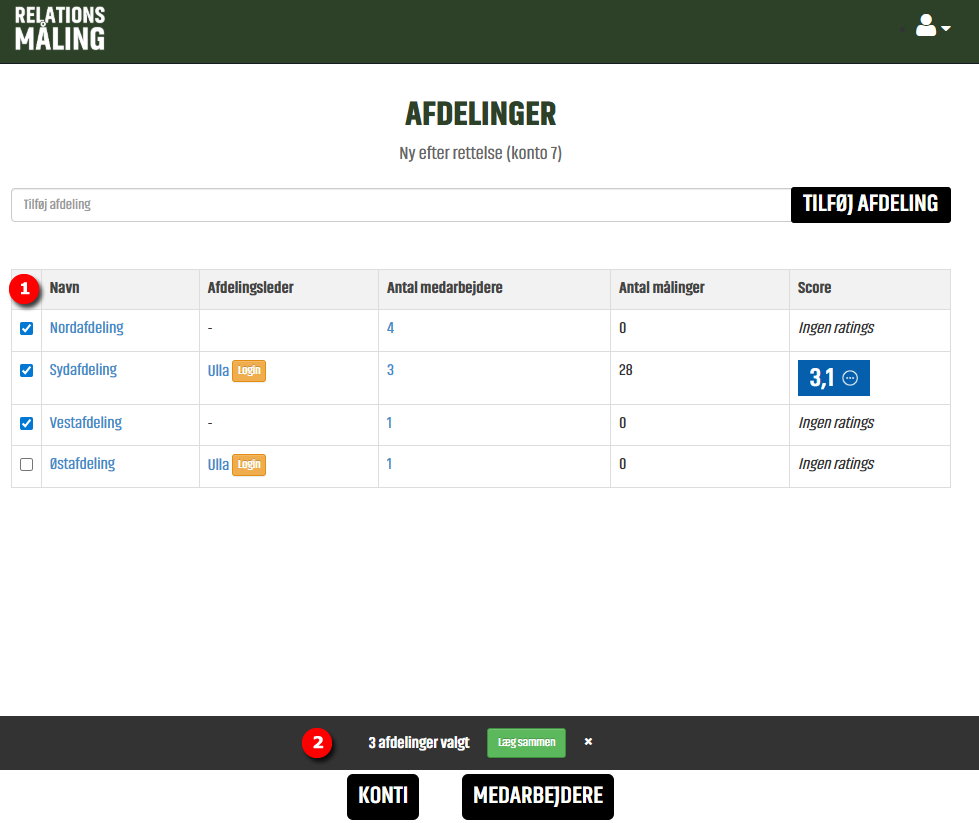Open Sydafdeling's employee count link
The width and height of the screenshot is (979, 823).
click(x=390, y=370)
